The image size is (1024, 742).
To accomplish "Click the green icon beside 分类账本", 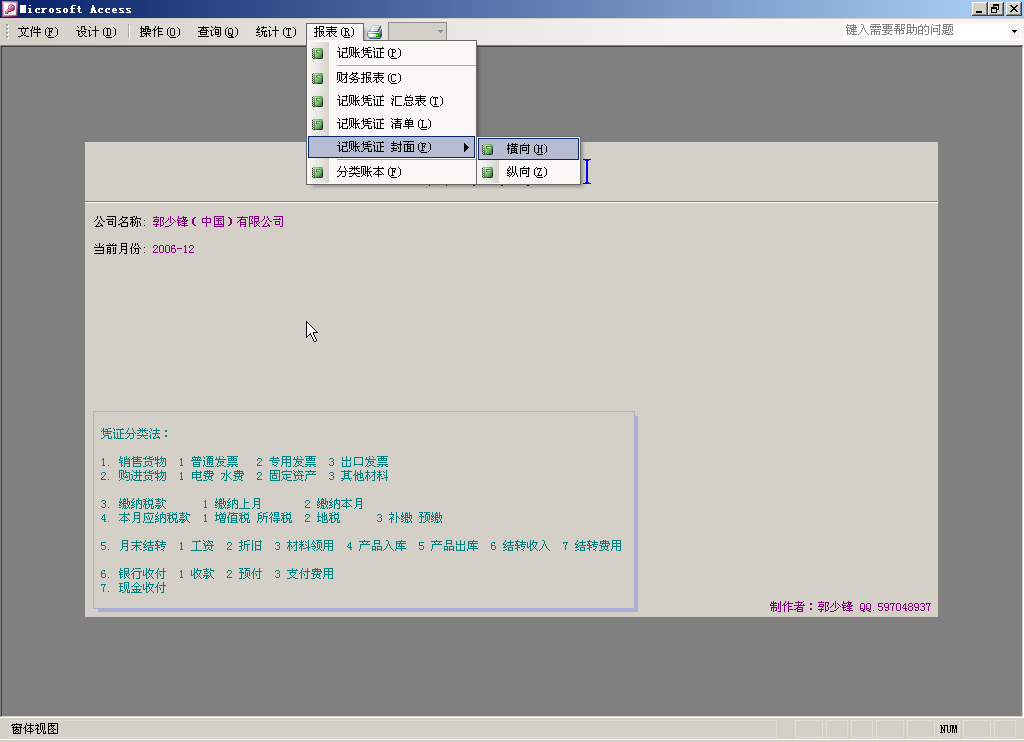I will 318,172.
